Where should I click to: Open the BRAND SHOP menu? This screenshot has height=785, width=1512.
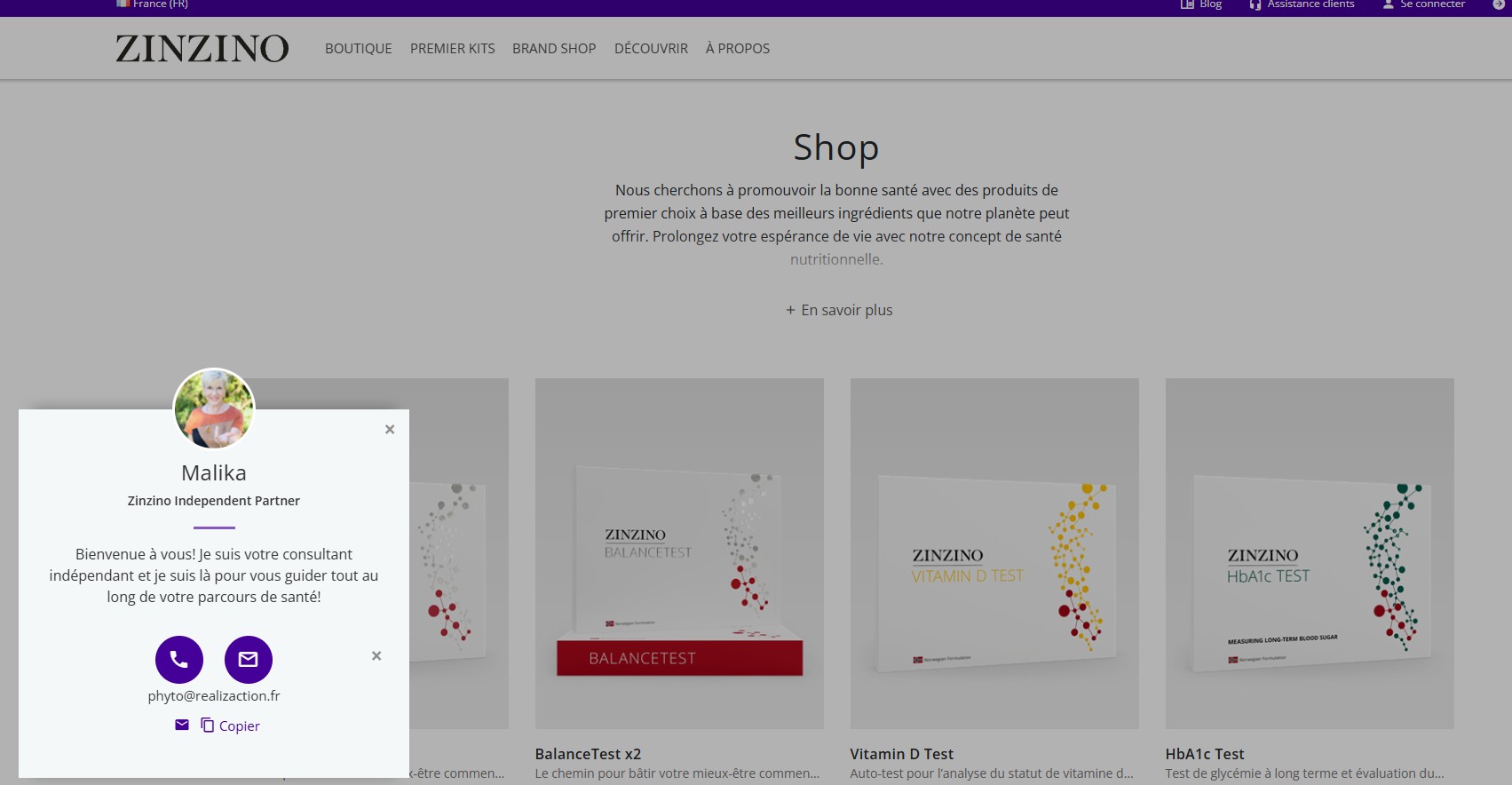[x=554, y=49]
